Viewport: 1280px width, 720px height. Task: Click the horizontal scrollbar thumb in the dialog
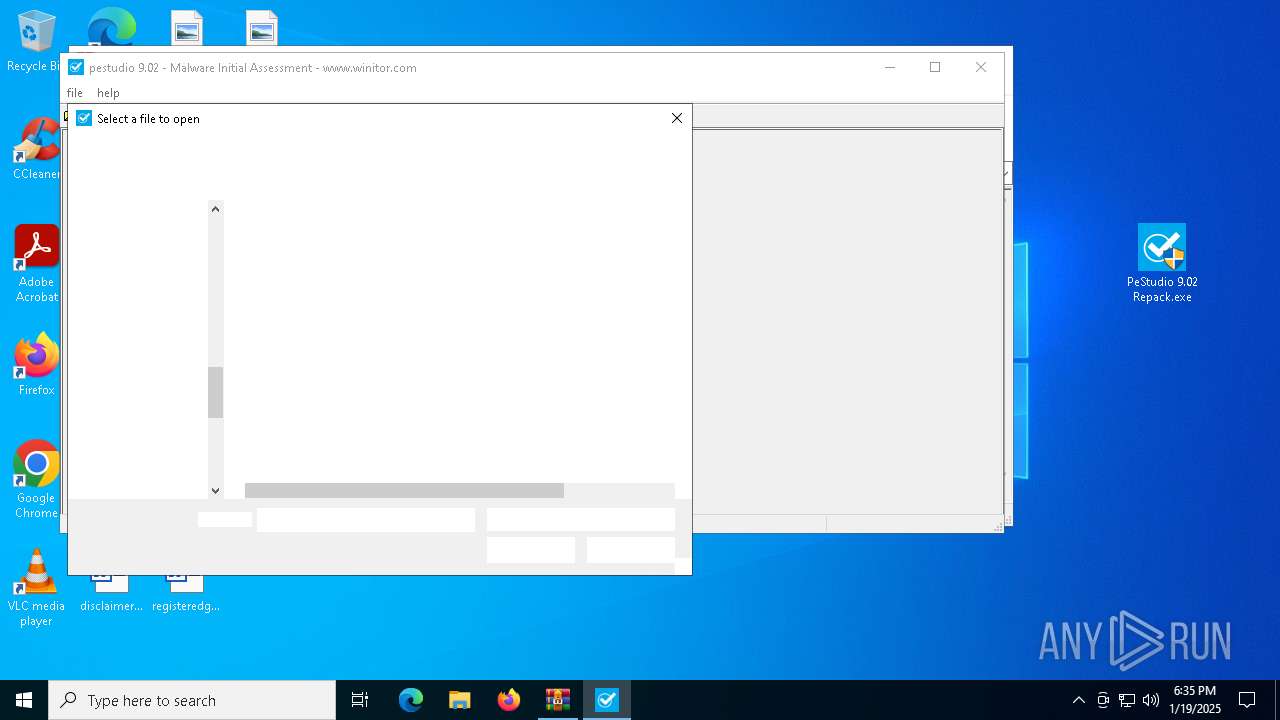click(x=404, y=490)
